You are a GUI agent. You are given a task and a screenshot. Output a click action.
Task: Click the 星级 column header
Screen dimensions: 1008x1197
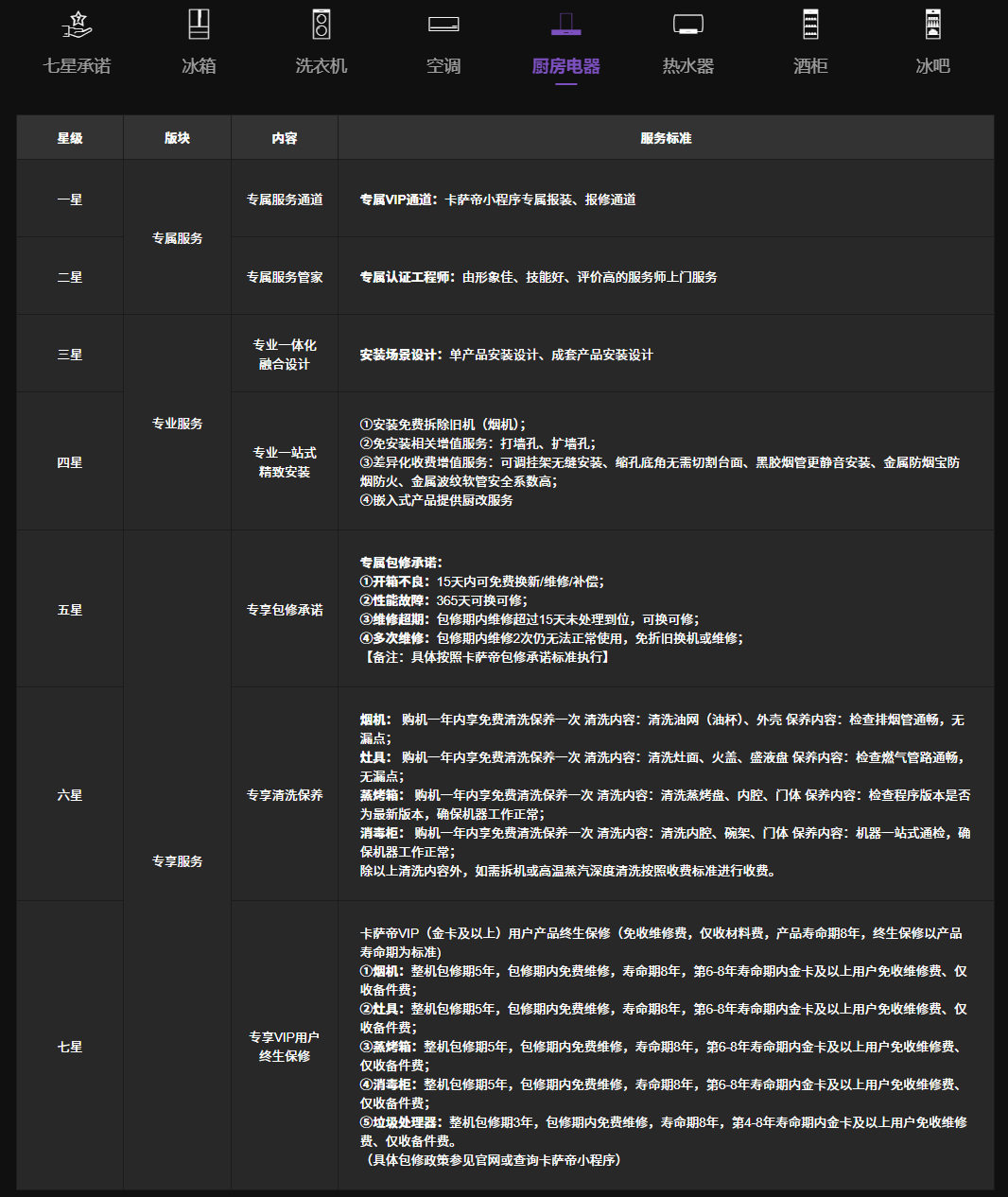click(70, 138)
